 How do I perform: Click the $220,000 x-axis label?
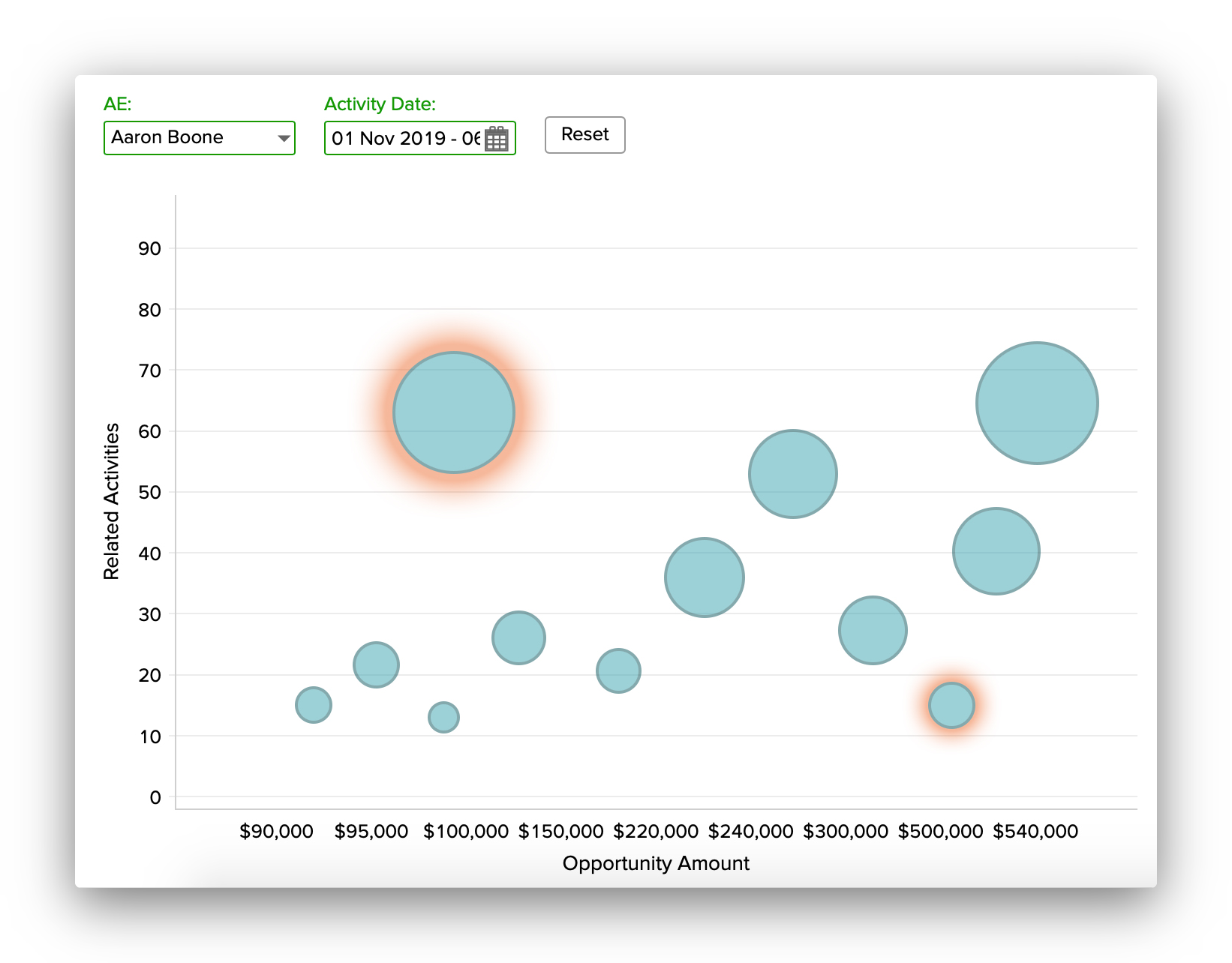tap(656, 831)
